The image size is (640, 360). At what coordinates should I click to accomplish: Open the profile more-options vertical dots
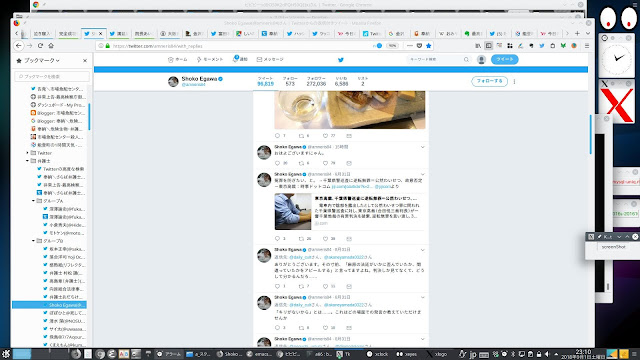point(514,81)
